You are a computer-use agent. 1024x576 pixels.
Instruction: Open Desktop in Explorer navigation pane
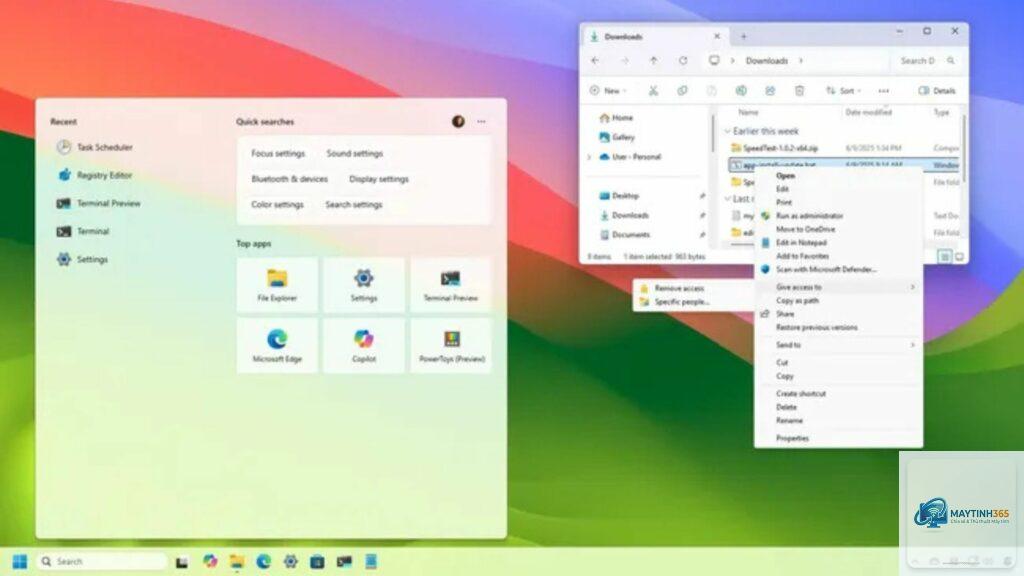(x=618, y=195)
